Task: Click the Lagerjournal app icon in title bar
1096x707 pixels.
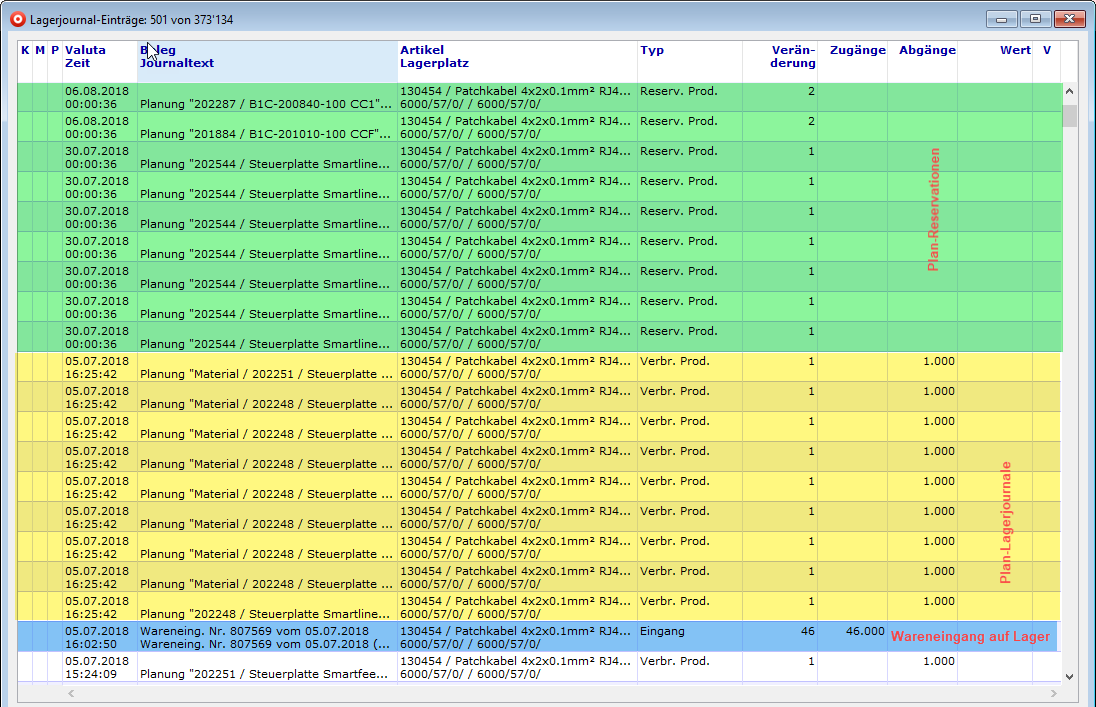Action: 16,19
